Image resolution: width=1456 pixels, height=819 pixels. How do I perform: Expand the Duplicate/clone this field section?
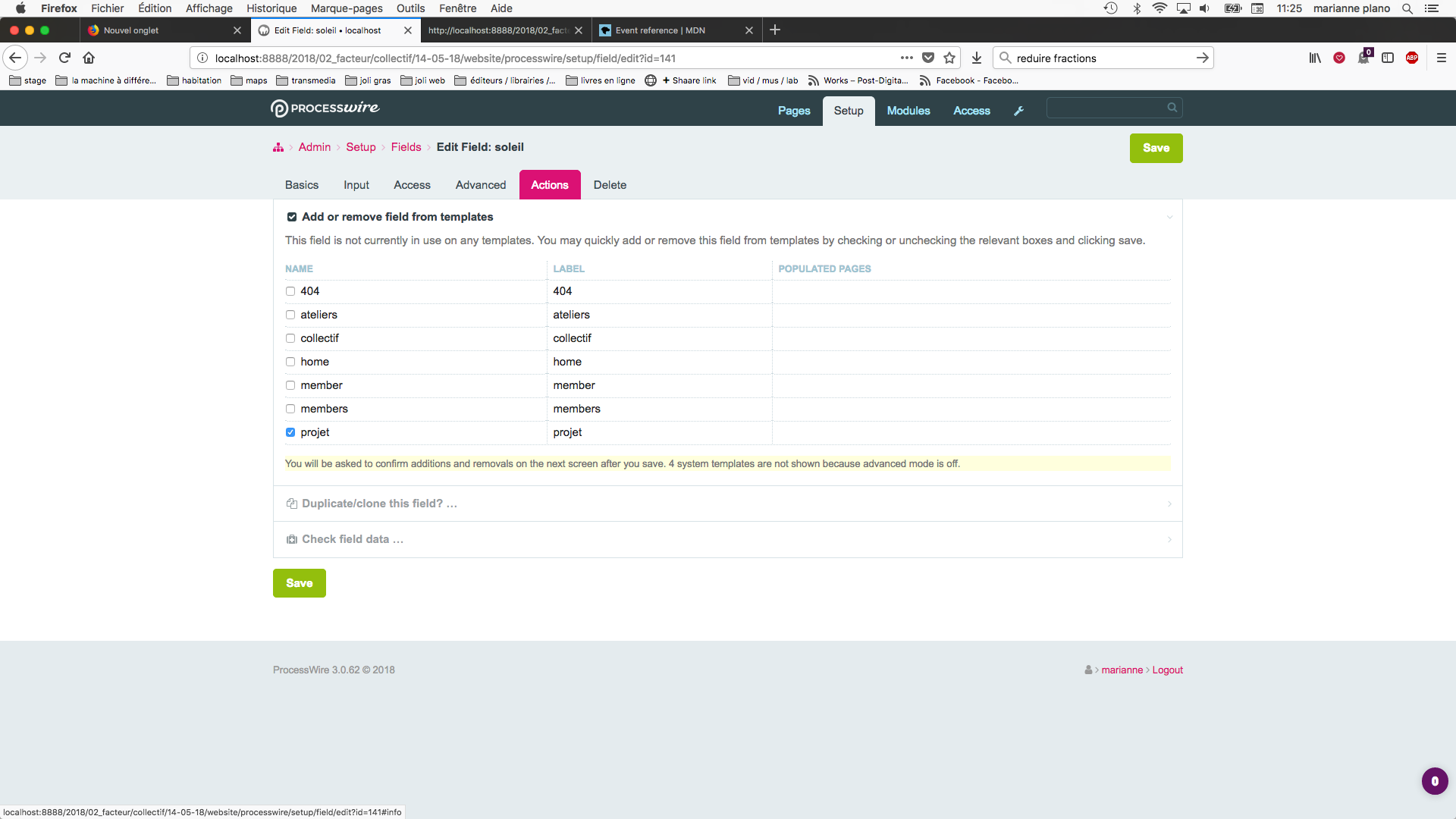[x=379, y=504]
